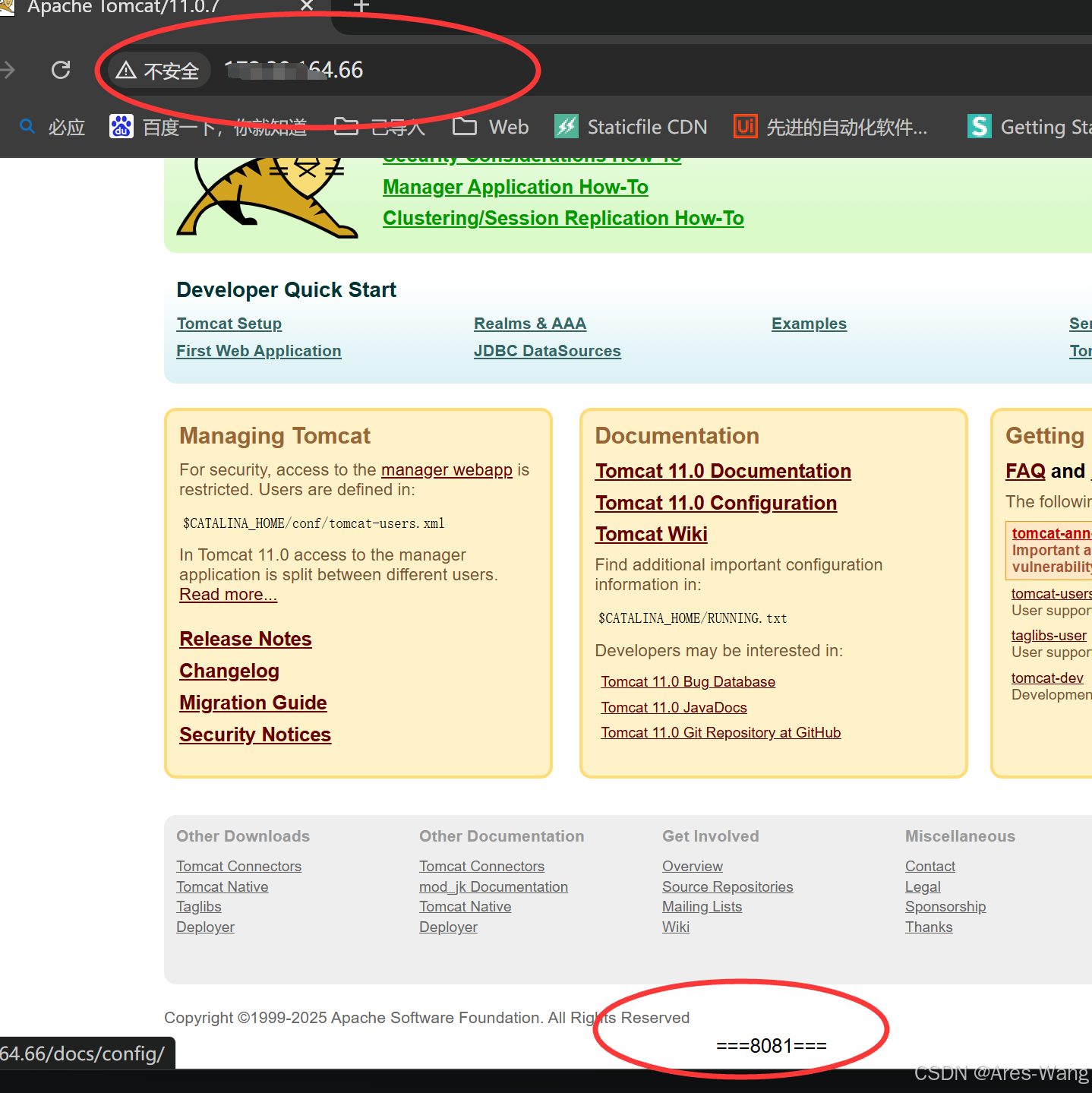
Task: Open the manager webapp link
Action: click(447, 470)
